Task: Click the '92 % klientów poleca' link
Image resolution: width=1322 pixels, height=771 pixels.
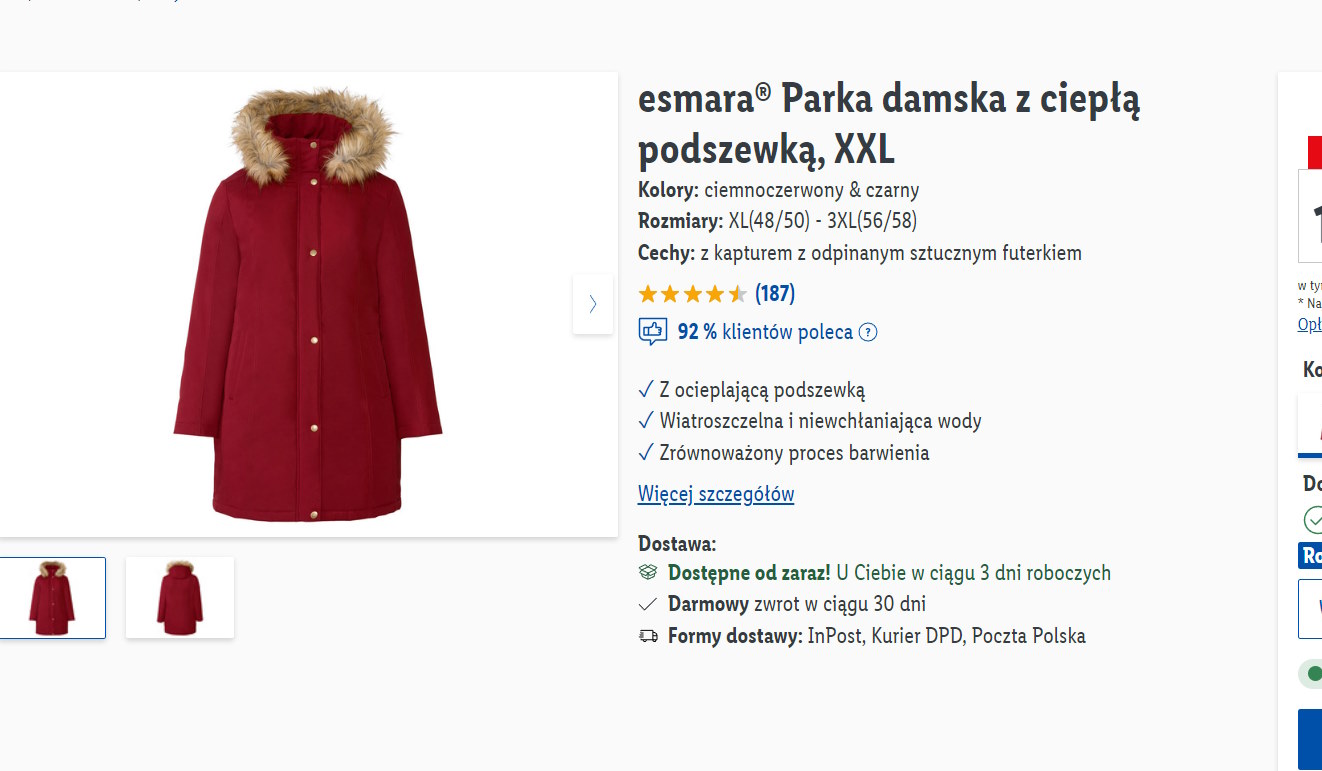Action: 765,332
